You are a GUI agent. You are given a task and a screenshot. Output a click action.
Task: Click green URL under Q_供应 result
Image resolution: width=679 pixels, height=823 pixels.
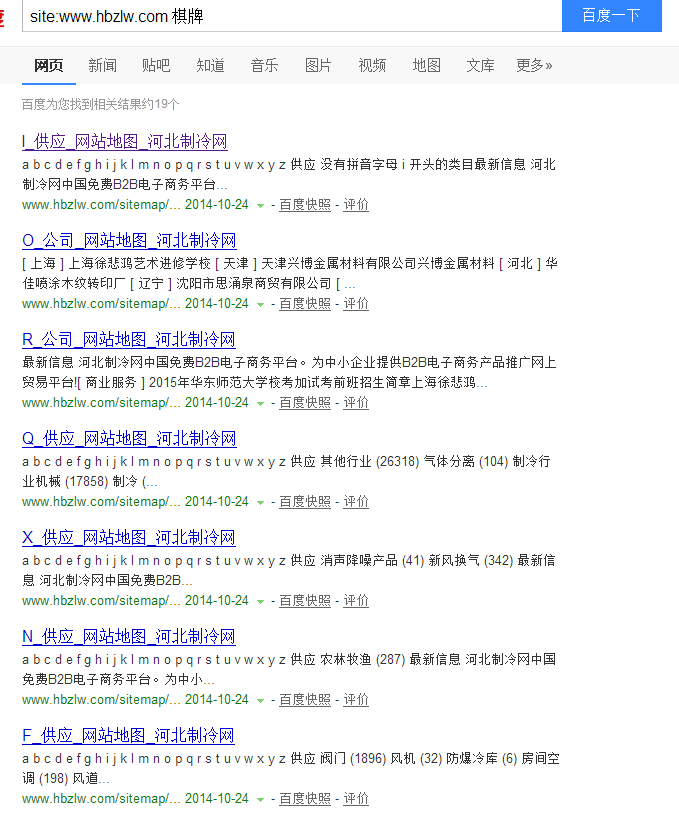click(x=101, y=502)
